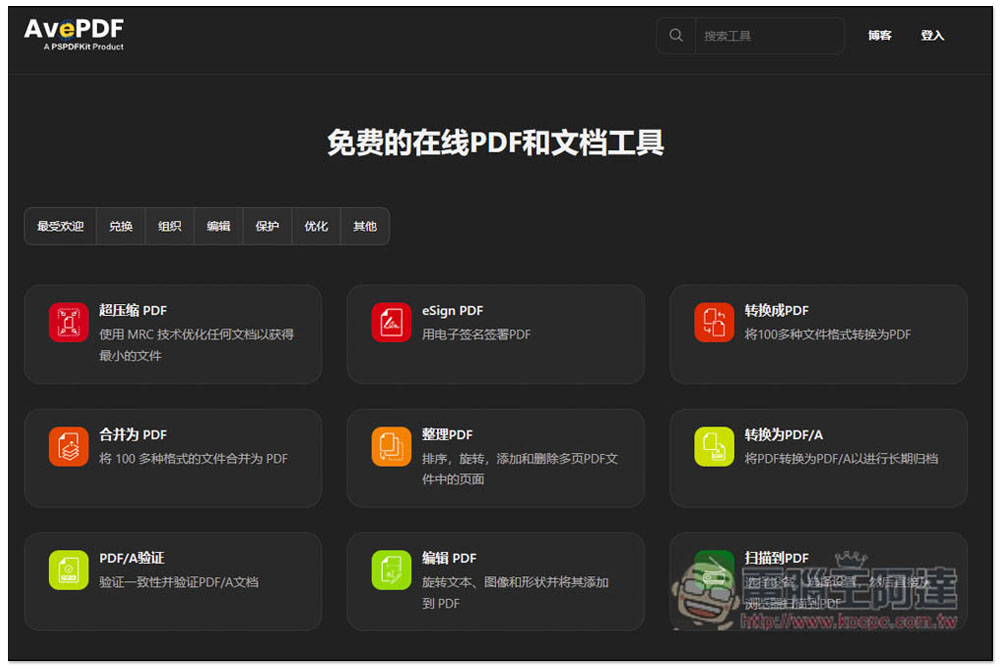Select the 最受欢迎 tab
This screenshot has width=1000, height=668.
[61, 226]
